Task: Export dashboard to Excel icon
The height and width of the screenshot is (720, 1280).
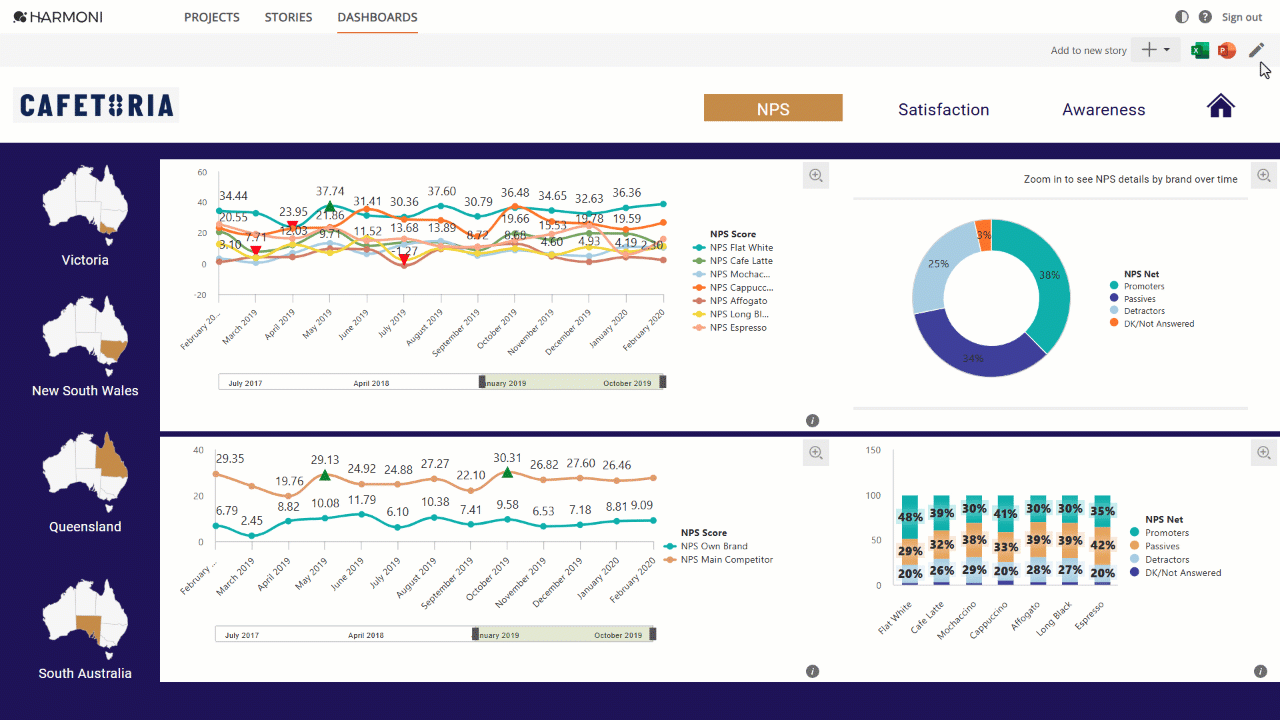Action: [x=1200, y=50]
